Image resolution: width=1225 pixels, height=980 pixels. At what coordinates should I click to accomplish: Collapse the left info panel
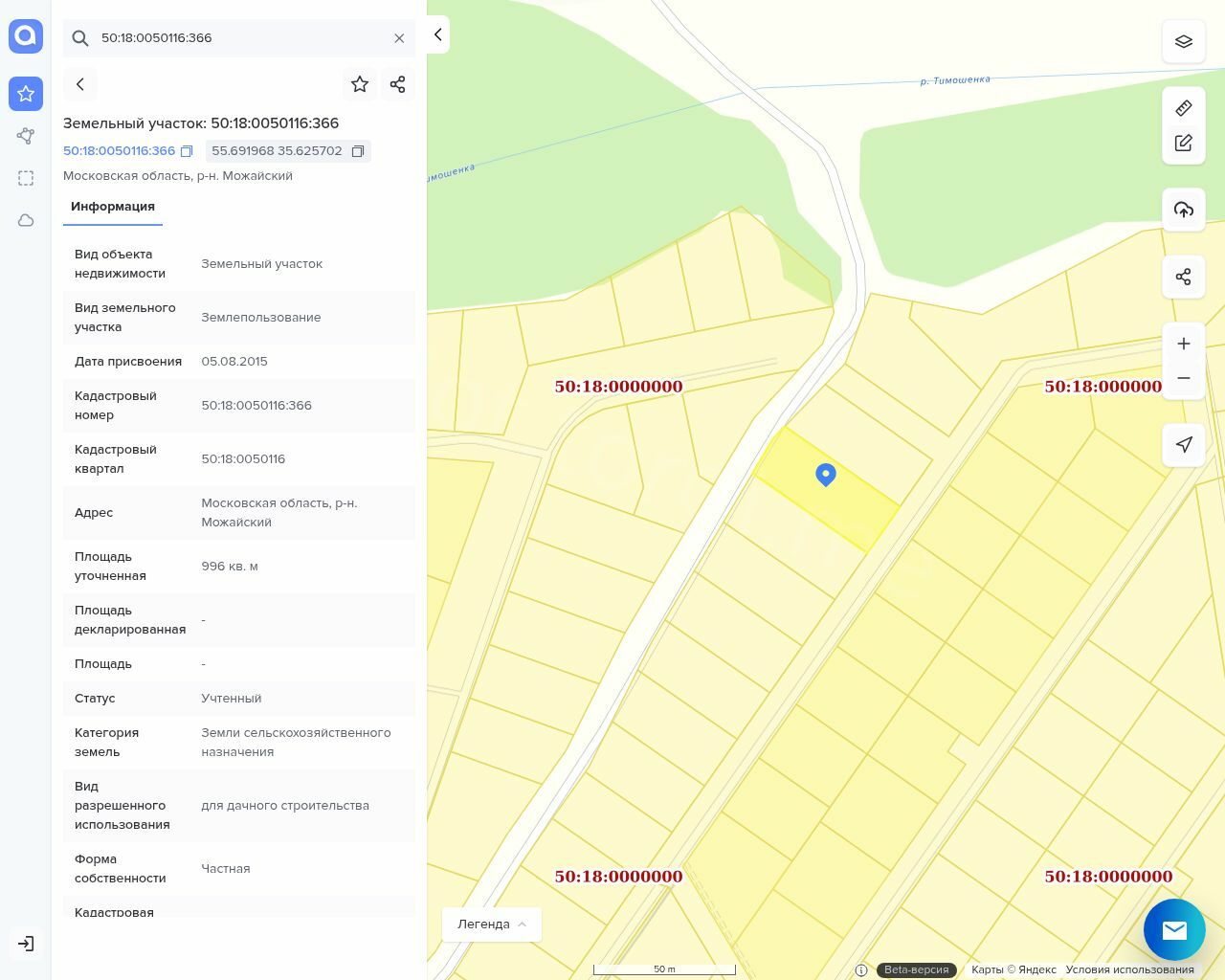(x=437, y=34)
